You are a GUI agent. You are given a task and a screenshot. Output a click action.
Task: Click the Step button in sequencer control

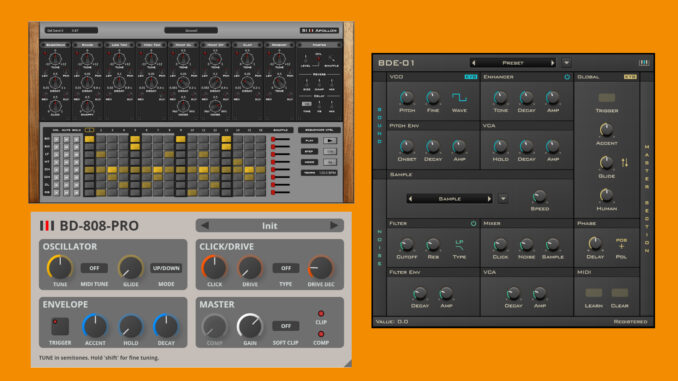(310, 151)
